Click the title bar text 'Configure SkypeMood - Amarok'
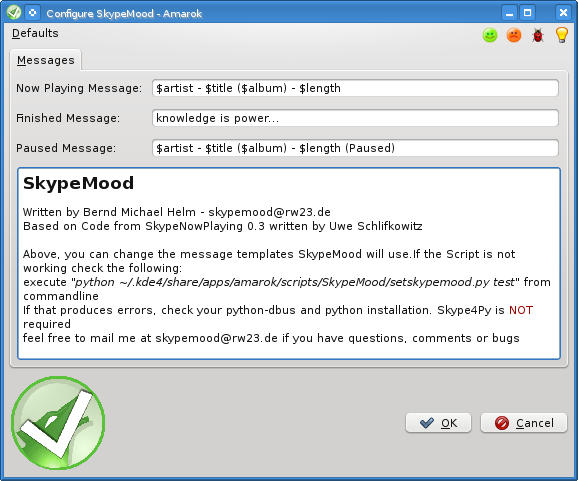This screenshot has width=578, height=481. tap(124, 14)
